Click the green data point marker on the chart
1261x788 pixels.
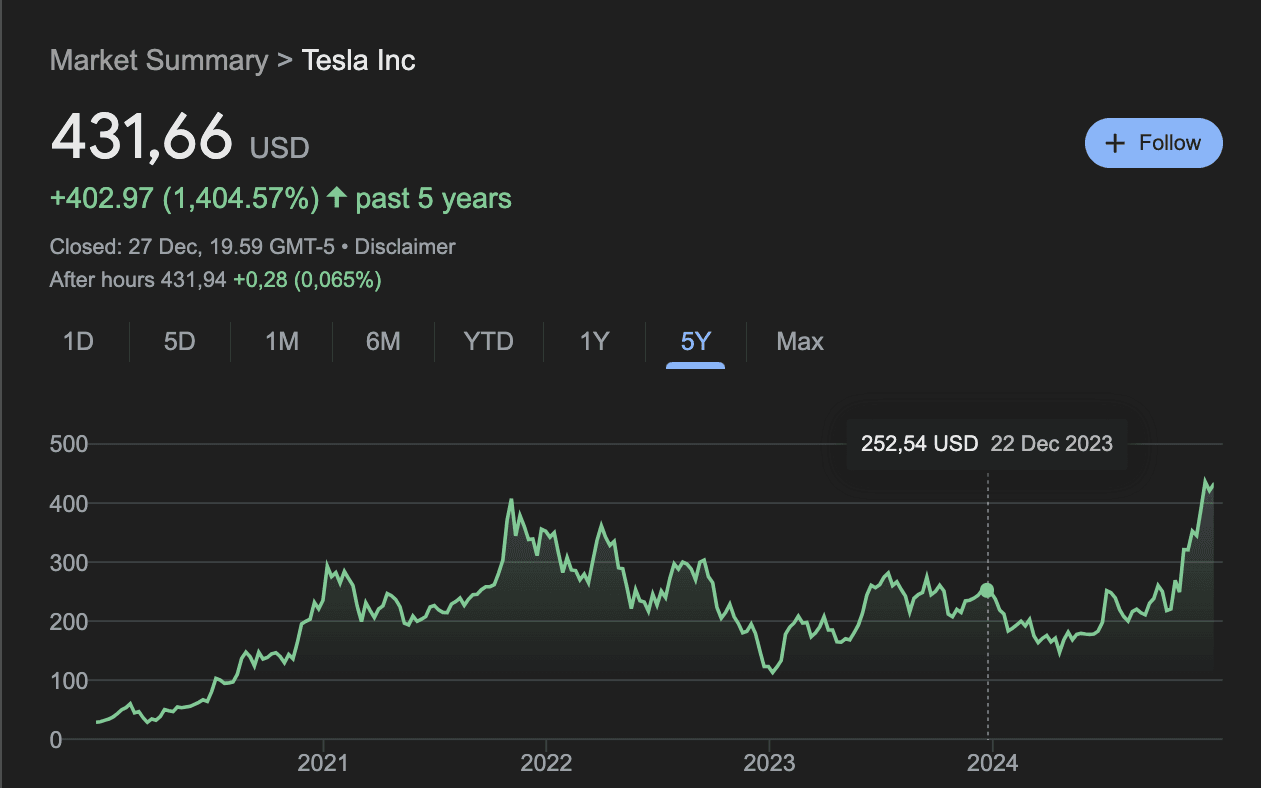[987, 591]
